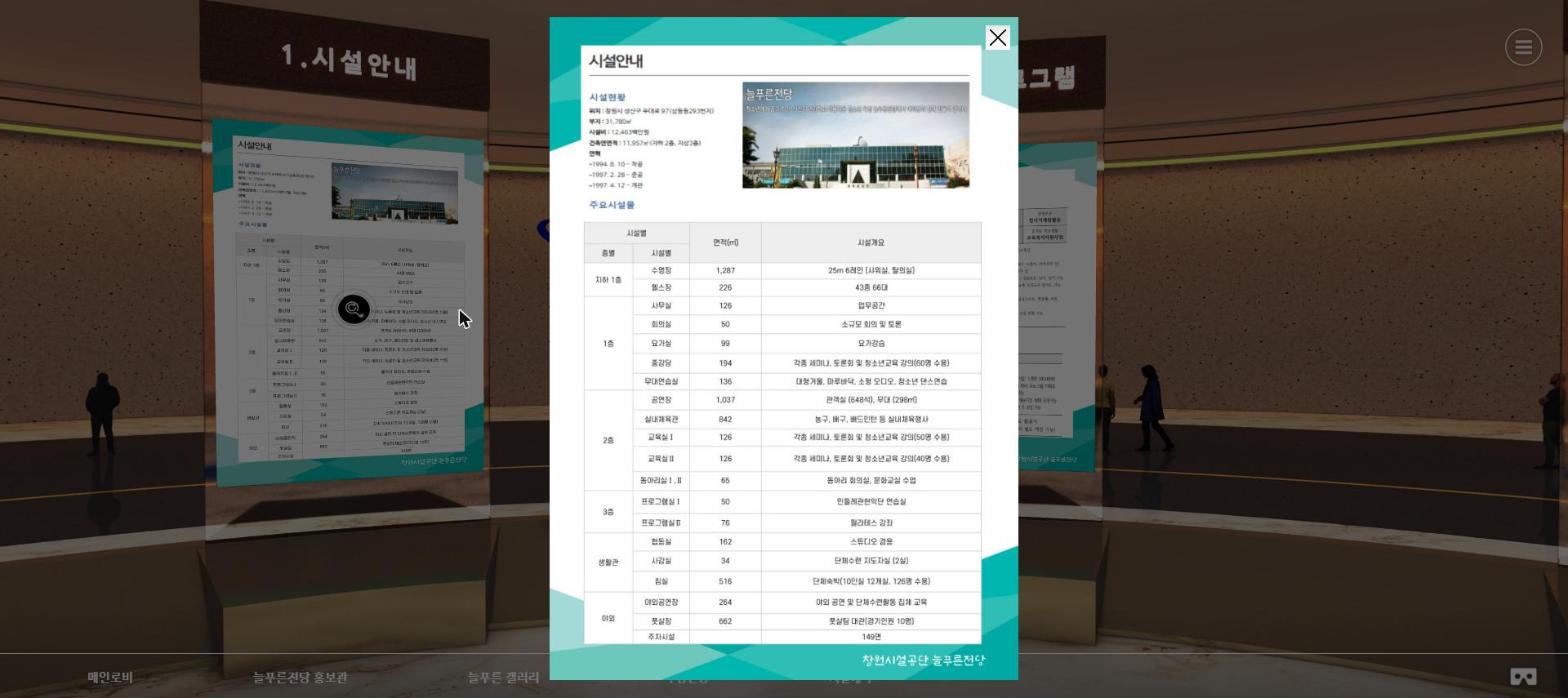Image resolution: width=1568 pixels, height=698 pixels.
Task: Go to 메인로비 in the bottom menu
Action: [x=110, y=677]
